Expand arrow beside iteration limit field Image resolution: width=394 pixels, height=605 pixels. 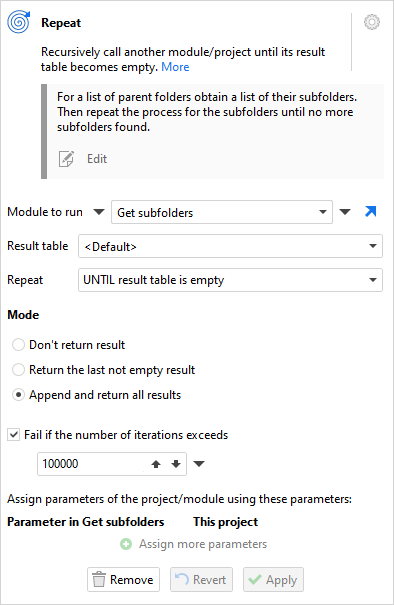click(x=199, y=464)
